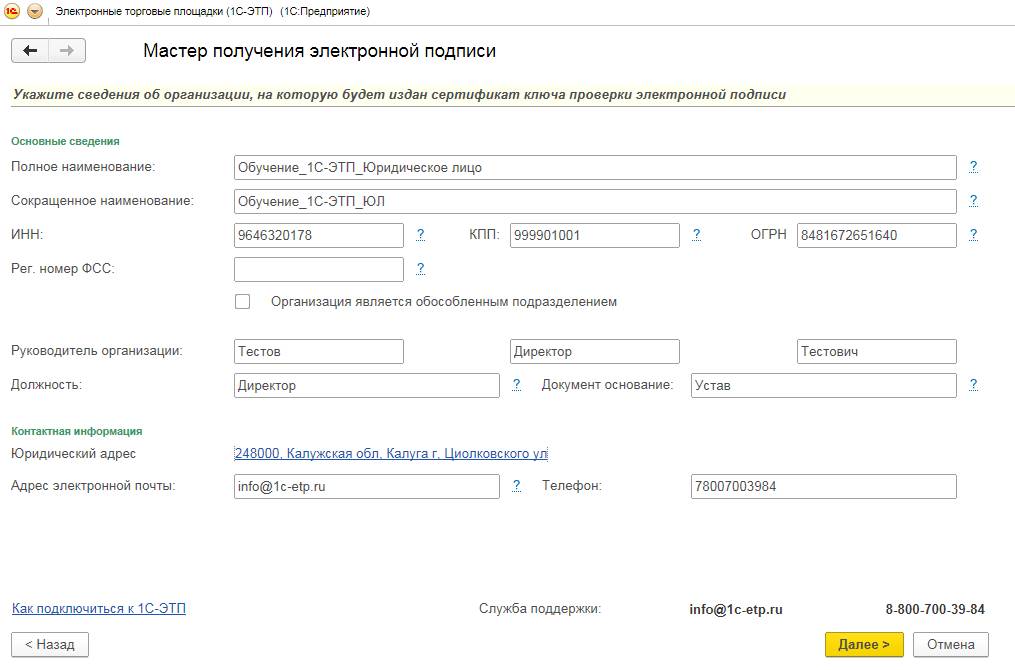1015x670 pixels.
Task: Focus the Рег. номер ФСС input field
Action: click(x=318, y=269)
